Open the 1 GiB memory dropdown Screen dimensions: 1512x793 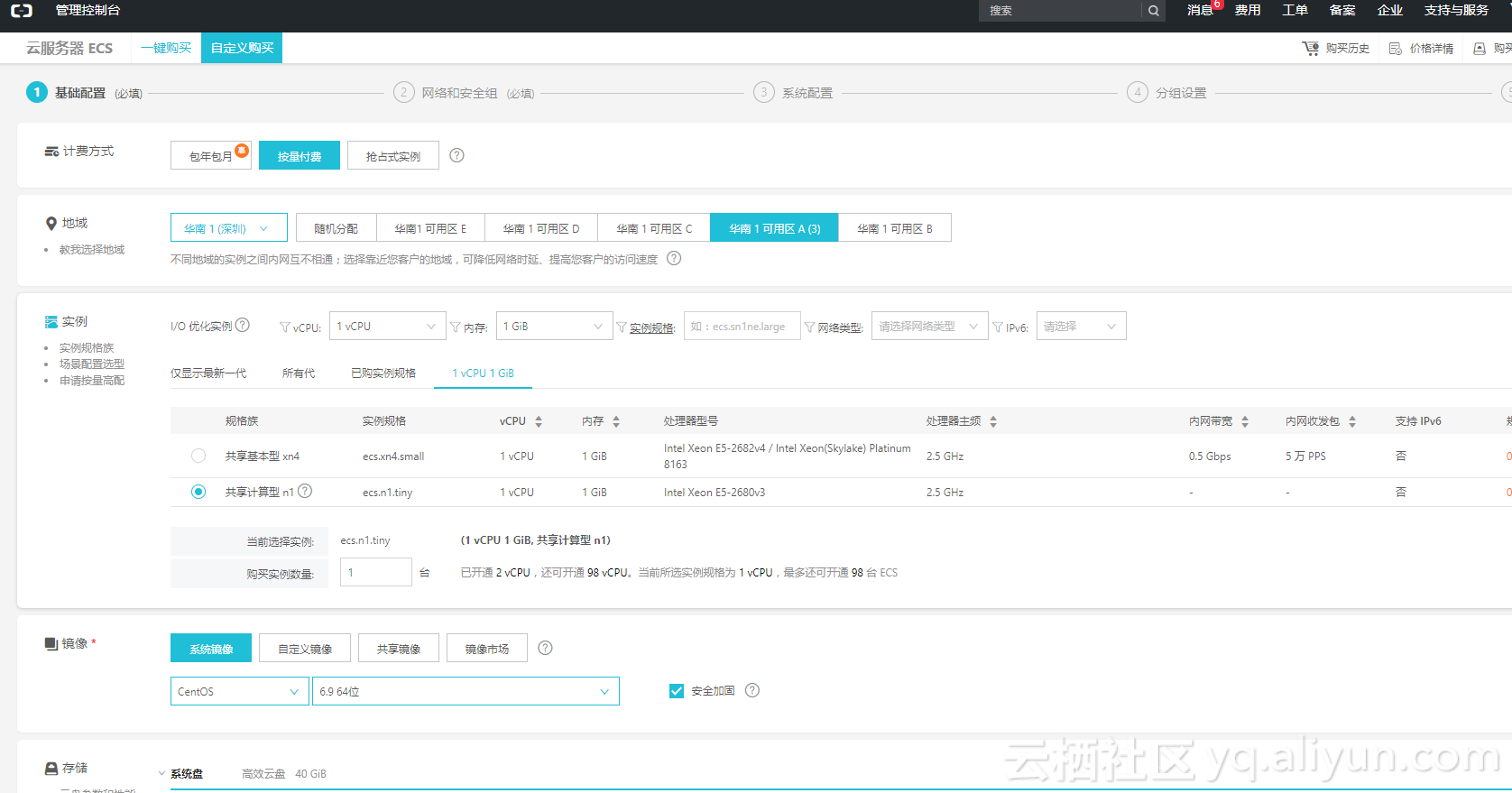pos(554,326)
